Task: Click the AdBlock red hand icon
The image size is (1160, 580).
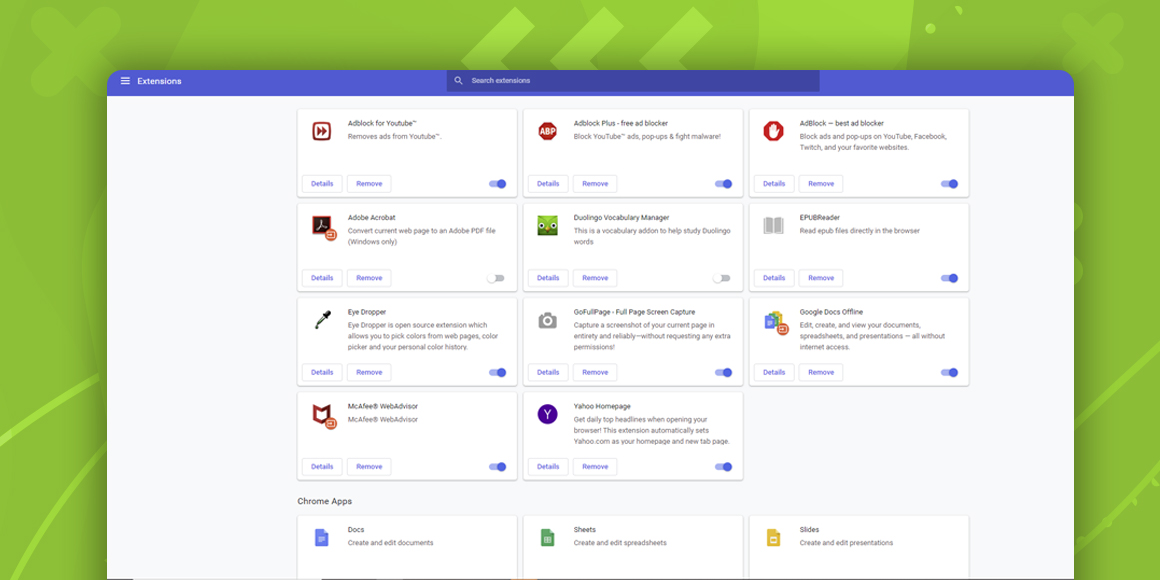Action: 773,131
